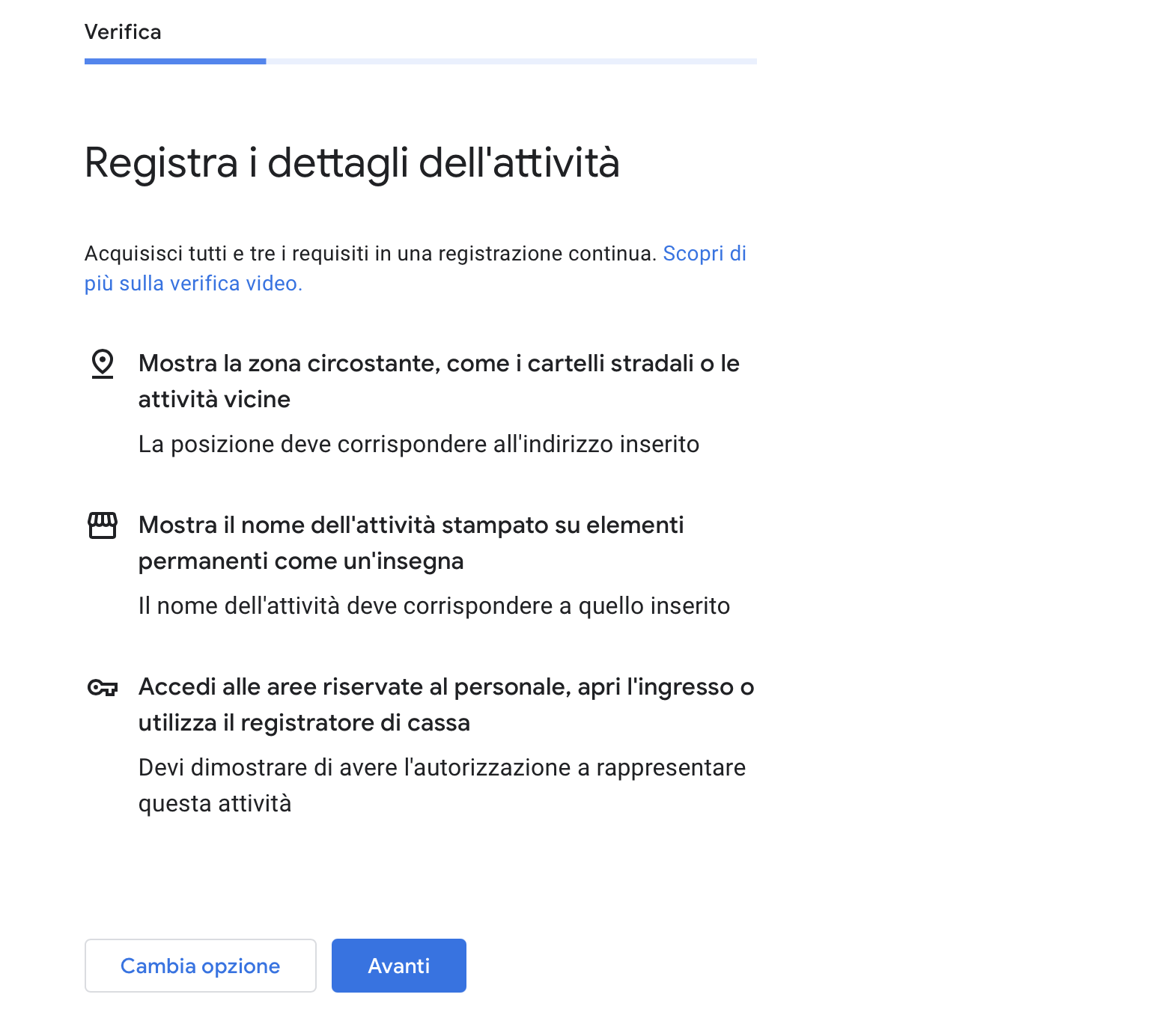Image resolution: width=1168 pixels, height=1036 pixels.
Task: Click the blue filled portion of the progress bar
Action: (175, 61)
